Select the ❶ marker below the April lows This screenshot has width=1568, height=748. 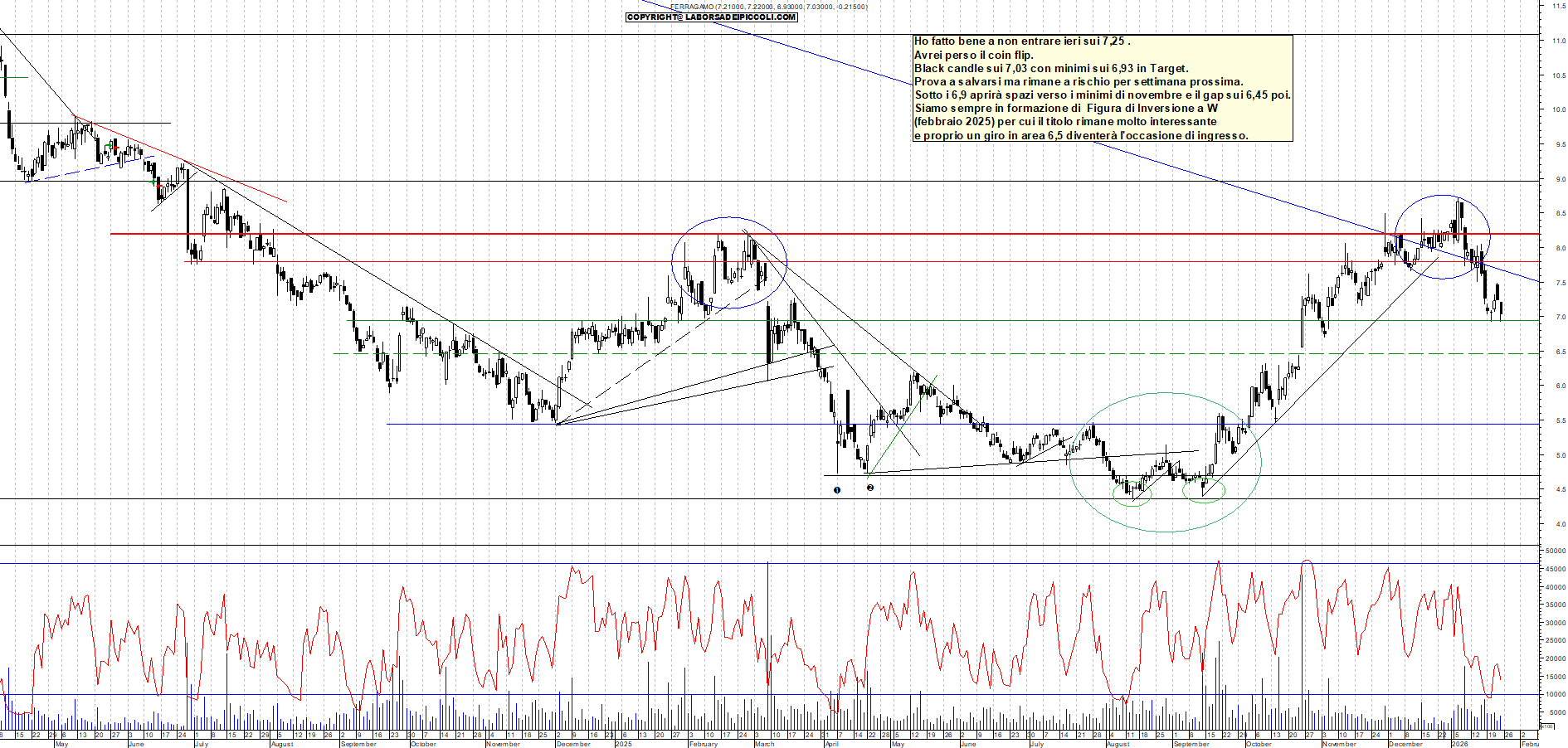click(x=837, y=490)
